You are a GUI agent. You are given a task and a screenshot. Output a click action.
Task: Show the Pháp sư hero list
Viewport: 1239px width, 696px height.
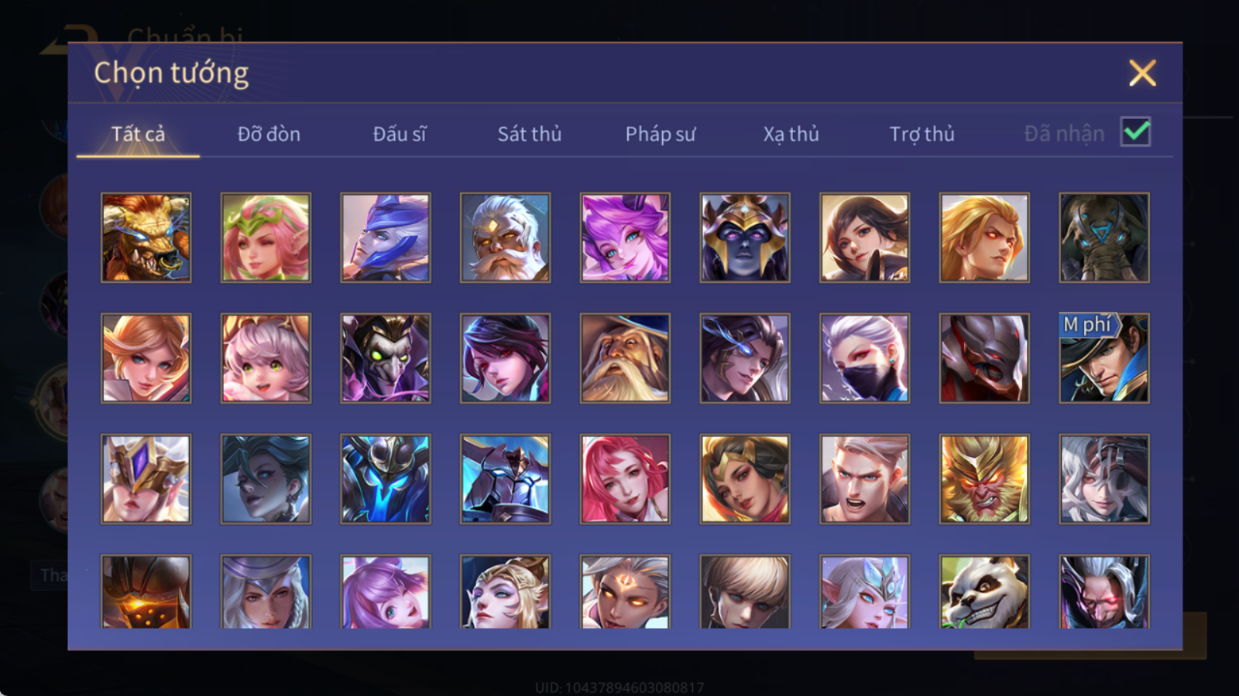pos(660,134)
